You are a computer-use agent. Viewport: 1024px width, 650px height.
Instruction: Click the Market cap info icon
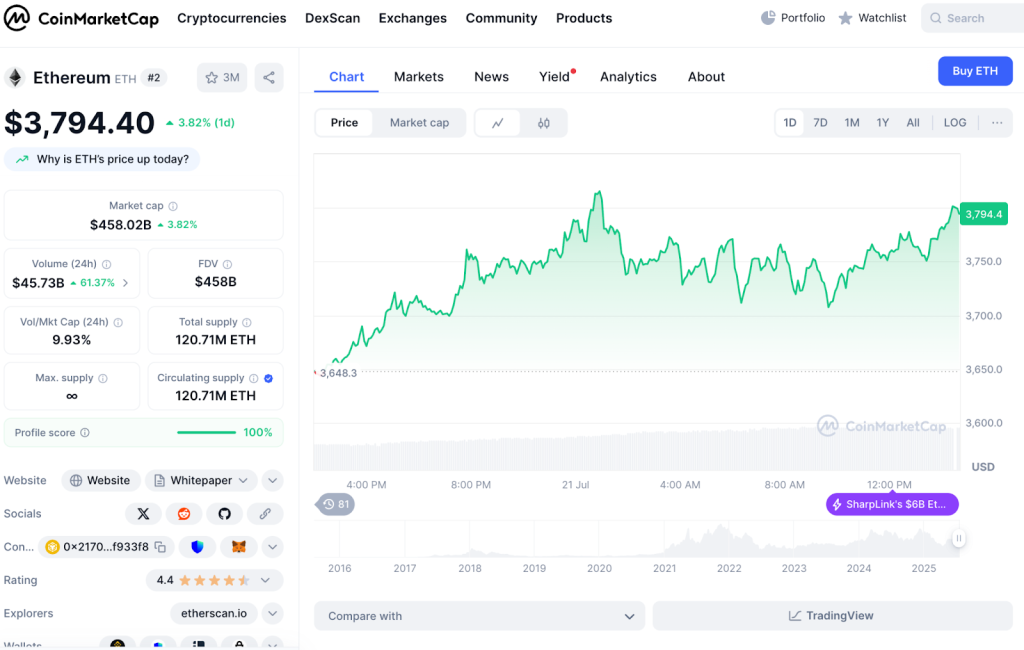[x=173, y=206]
